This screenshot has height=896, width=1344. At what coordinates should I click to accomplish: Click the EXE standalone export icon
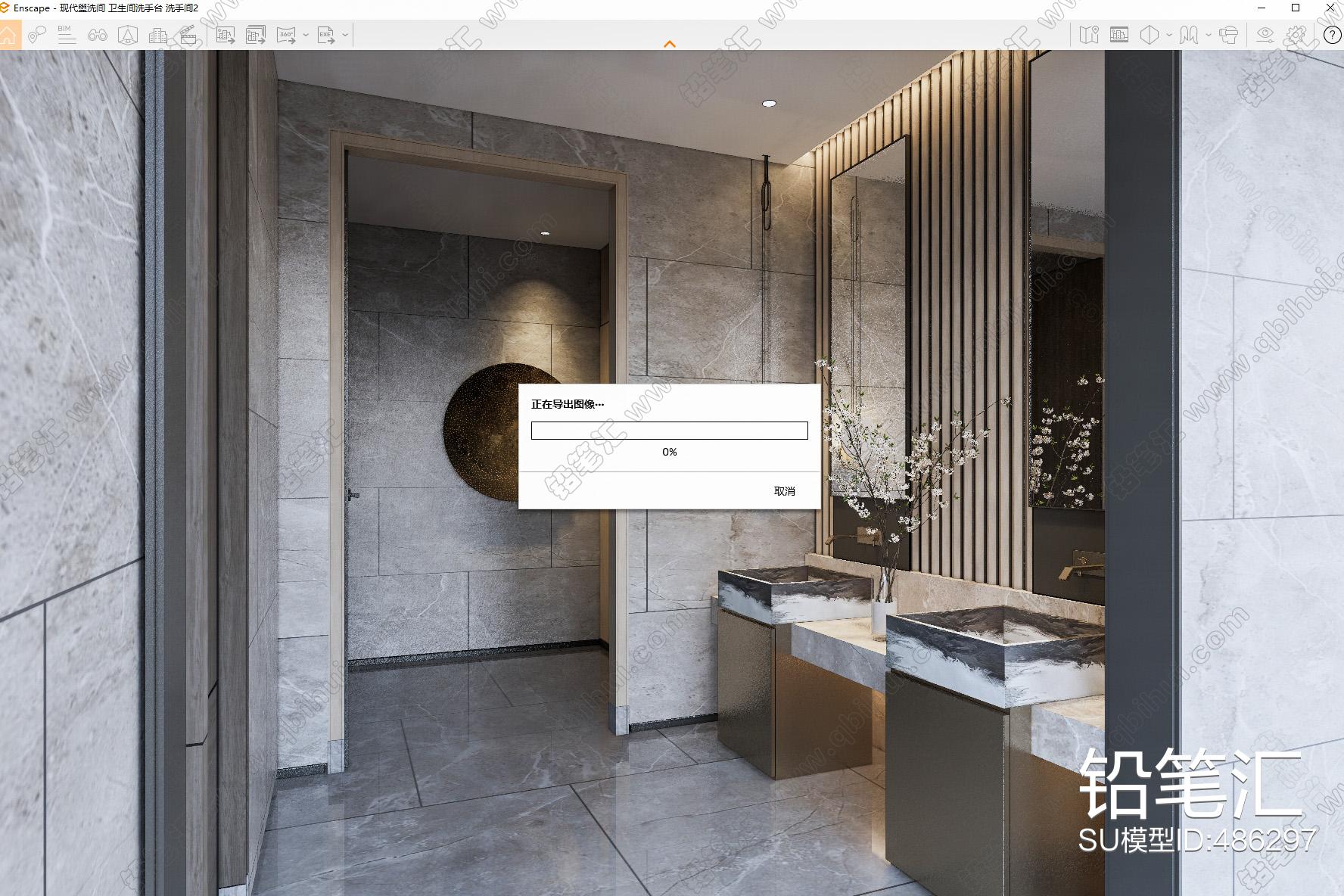(326, 35)
